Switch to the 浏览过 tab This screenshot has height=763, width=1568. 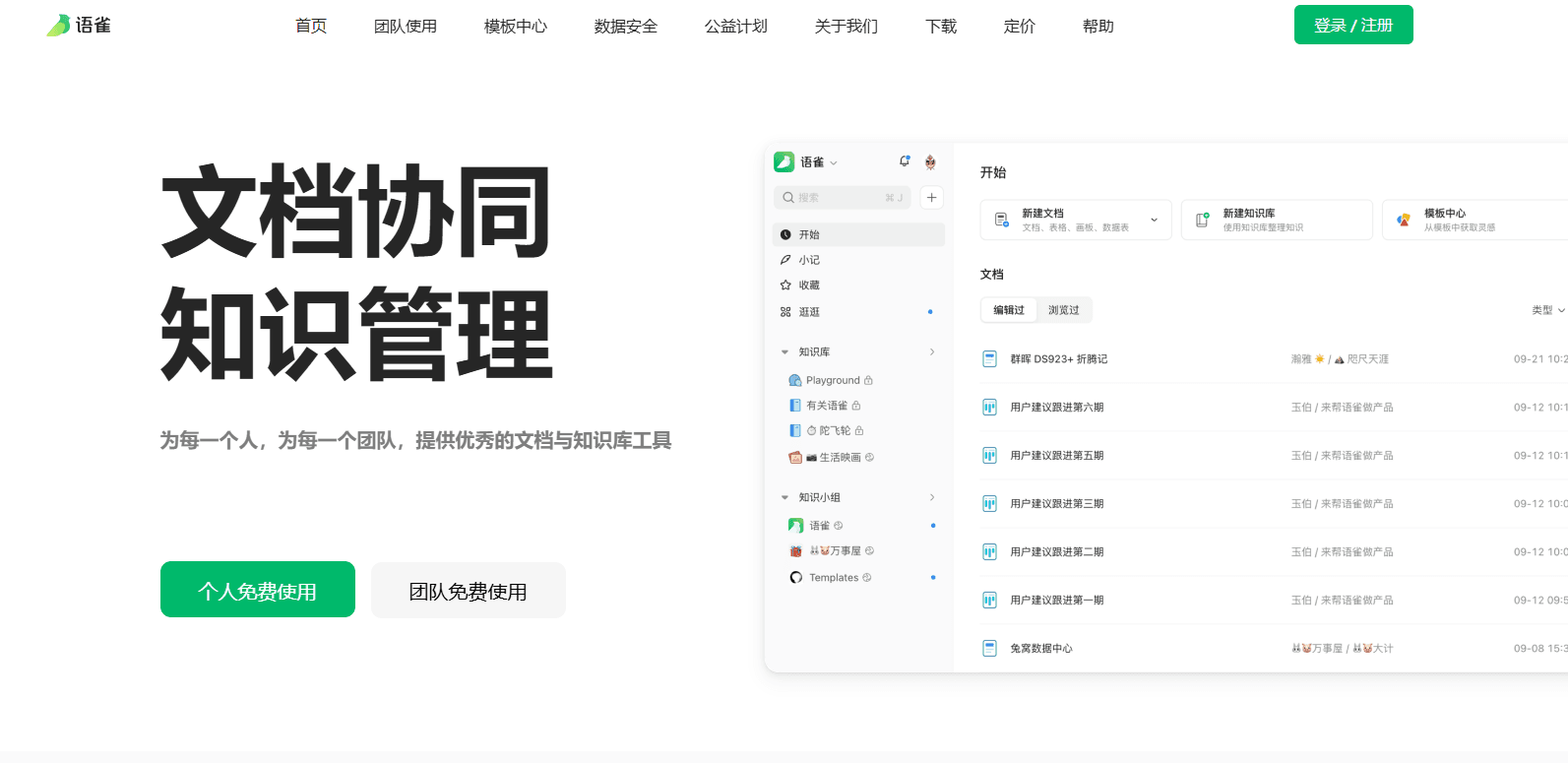click(x=1064, y=310)
